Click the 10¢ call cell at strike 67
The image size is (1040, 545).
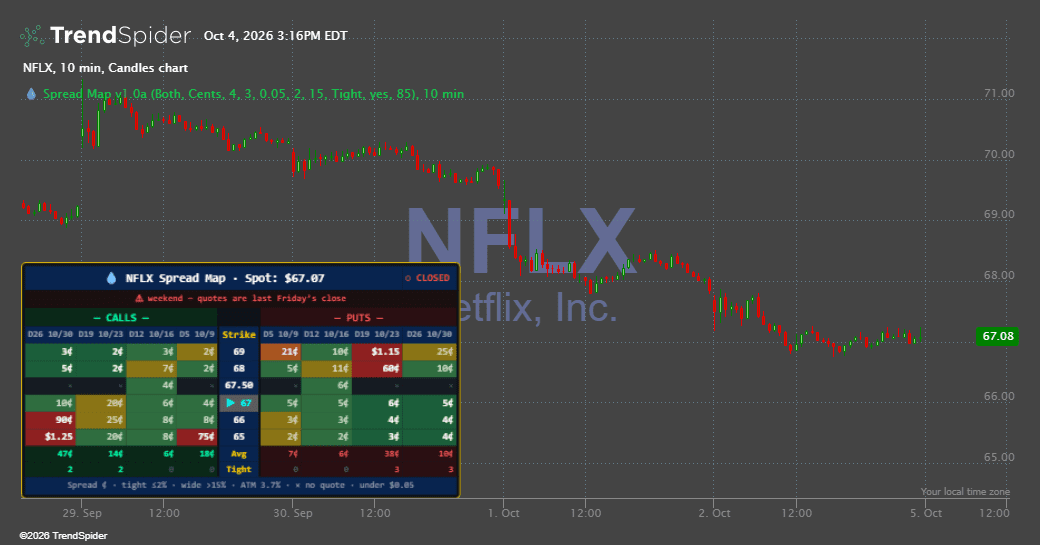point(50,402)
